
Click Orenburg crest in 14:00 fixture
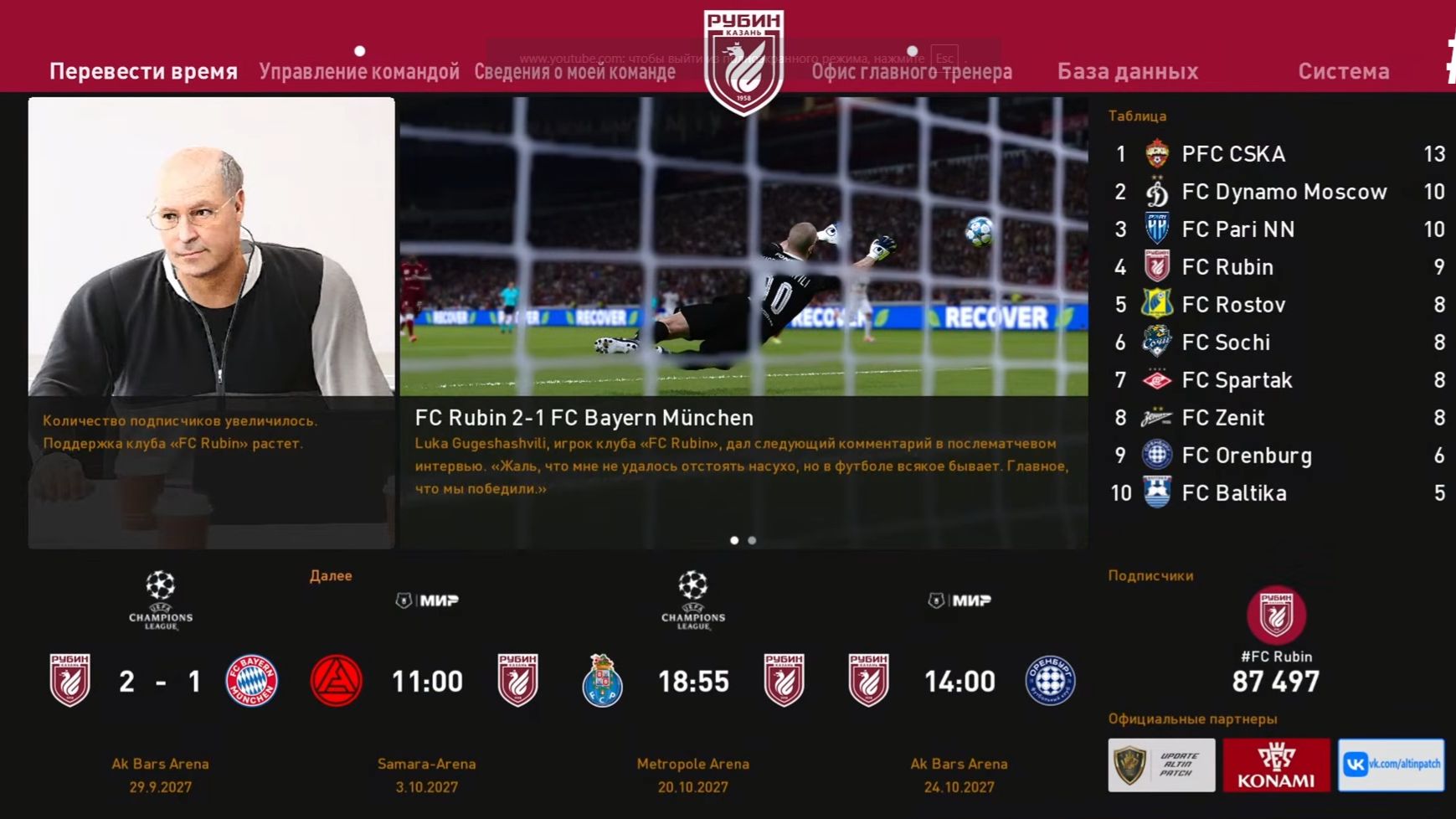point(1050,680)
